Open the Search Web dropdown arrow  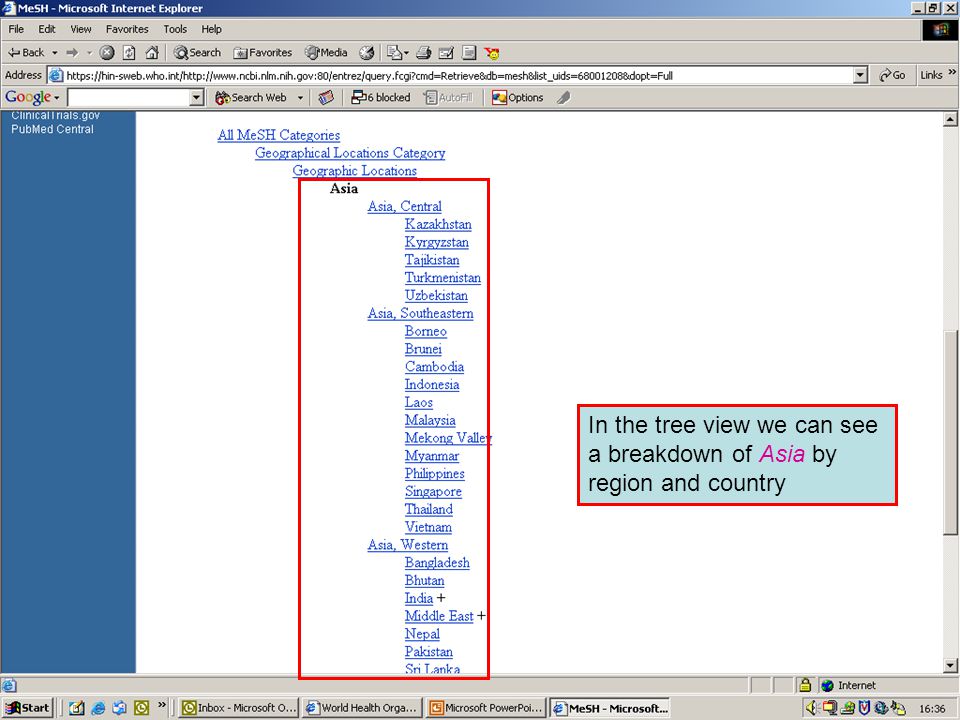pyautogui.click(x=300, y=98)
